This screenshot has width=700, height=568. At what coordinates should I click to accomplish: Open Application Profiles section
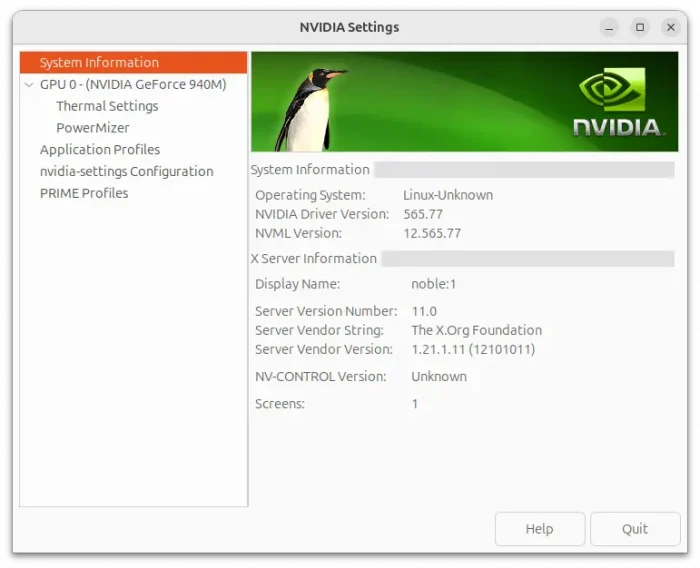[100, 150]
